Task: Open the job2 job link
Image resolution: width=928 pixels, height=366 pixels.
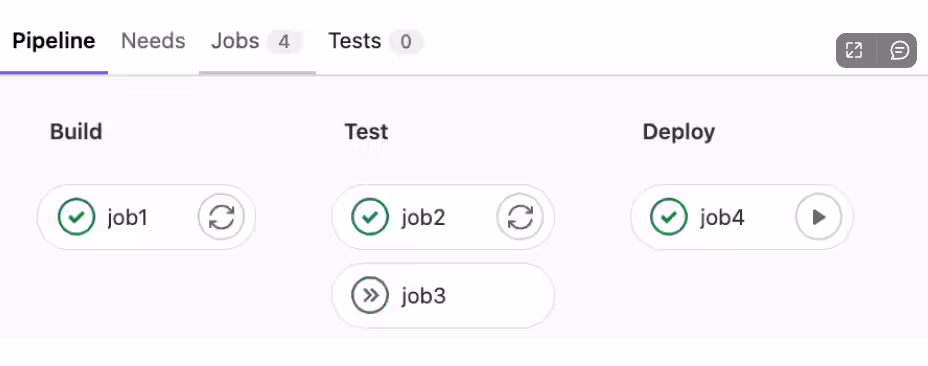Action: pos(423,218)
